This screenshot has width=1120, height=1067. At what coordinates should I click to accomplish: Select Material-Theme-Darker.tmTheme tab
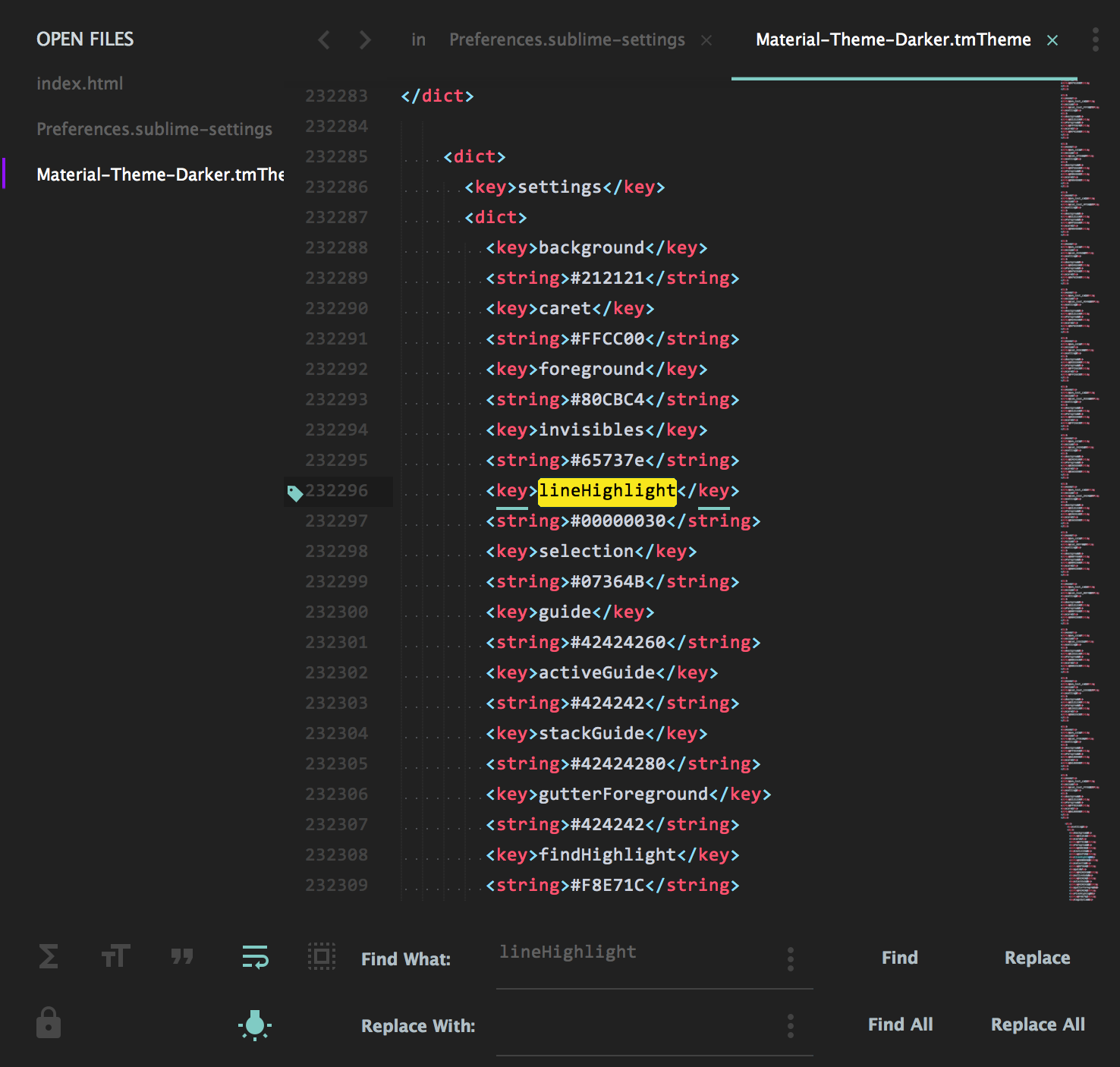pos(892,39)
